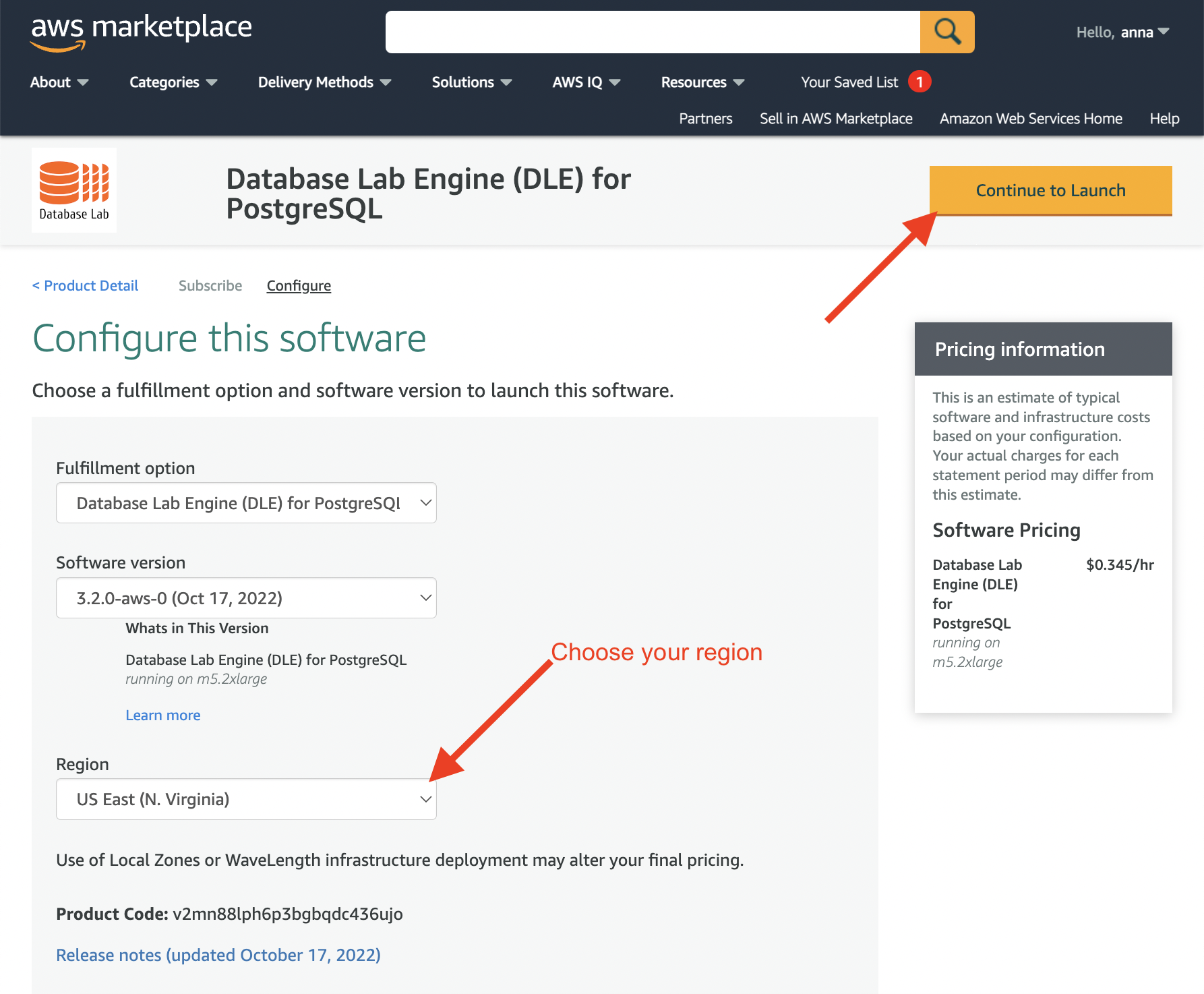Screen dimensions: 1204x994
Task: Expand the Categories menu
Action: (x=173, y=82)
